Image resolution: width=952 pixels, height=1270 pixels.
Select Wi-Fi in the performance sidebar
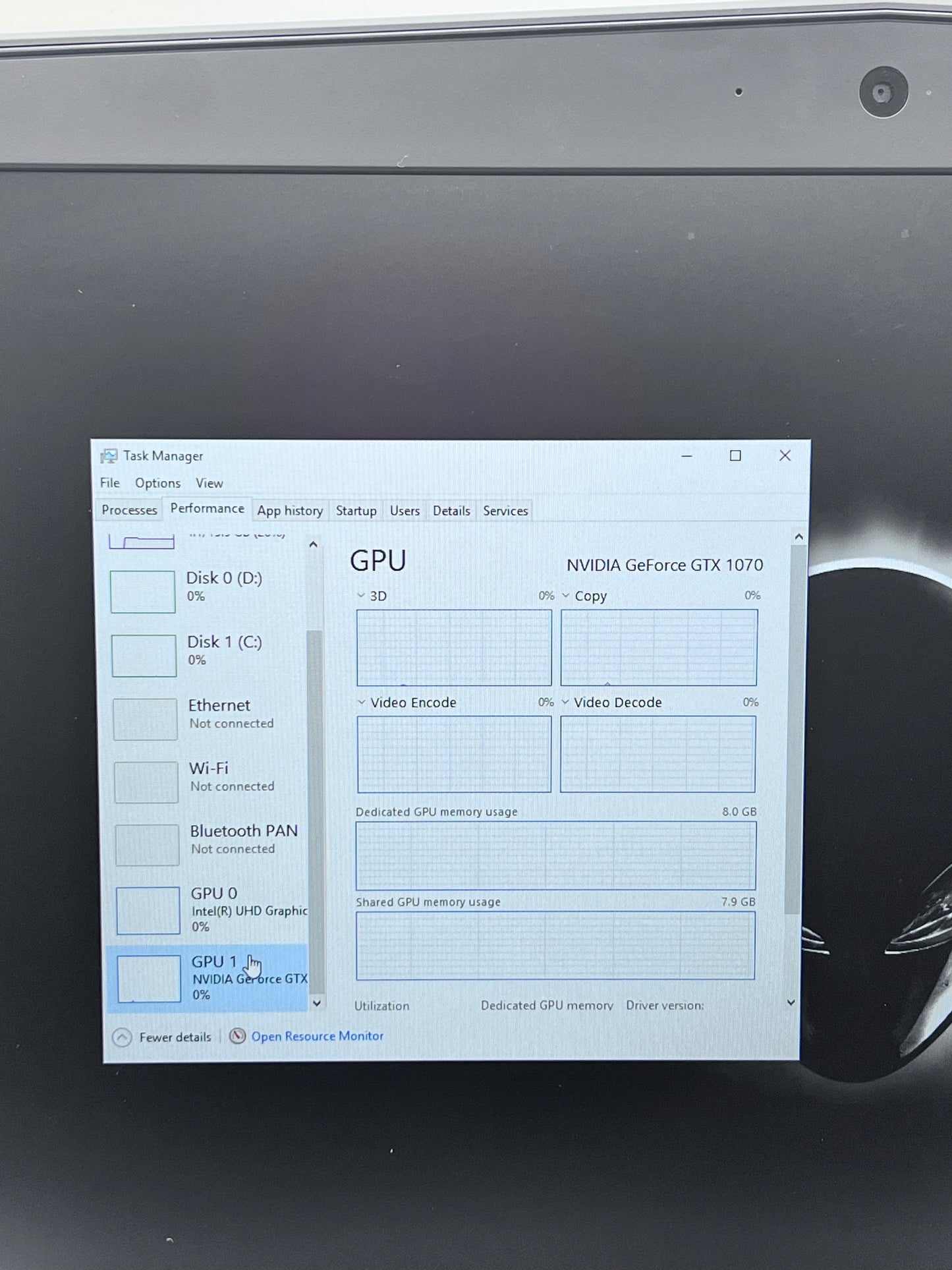(x=208, y=782)
